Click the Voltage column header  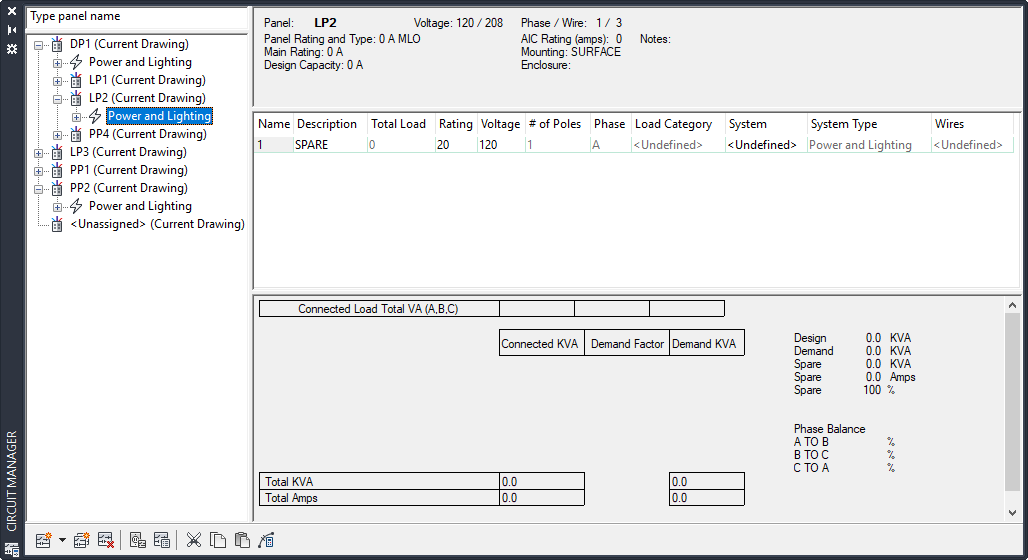(x=500, y=124)
